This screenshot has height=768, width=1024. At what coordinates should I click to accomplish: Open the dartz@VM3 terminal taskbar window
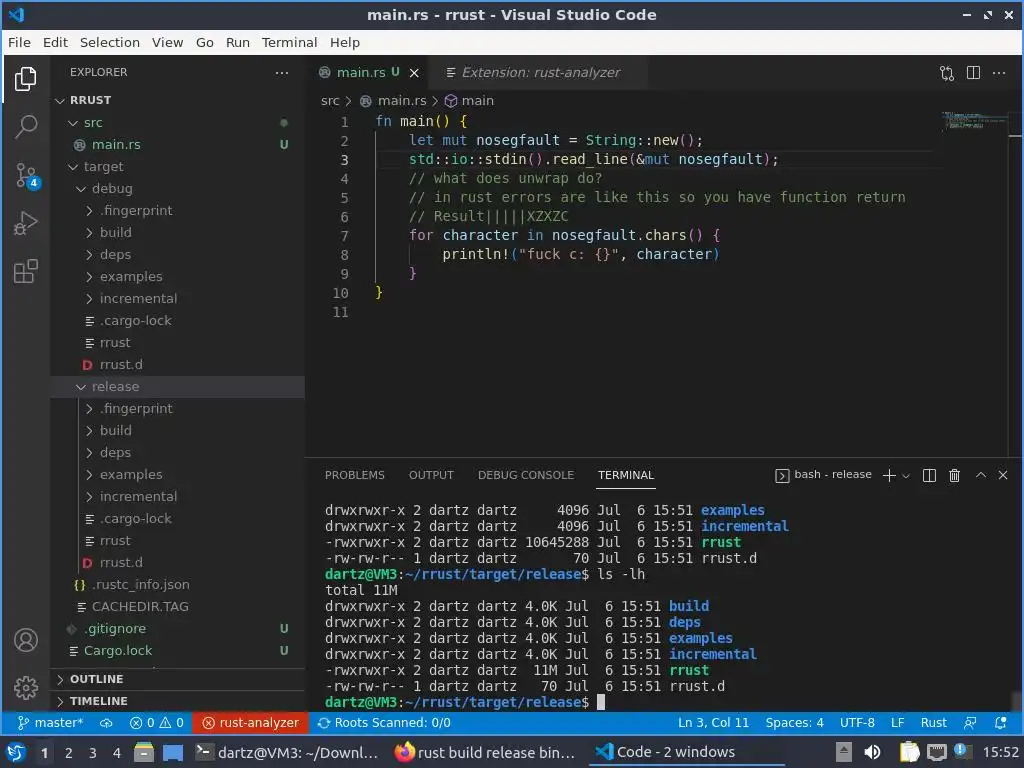(x=287, y=753)
